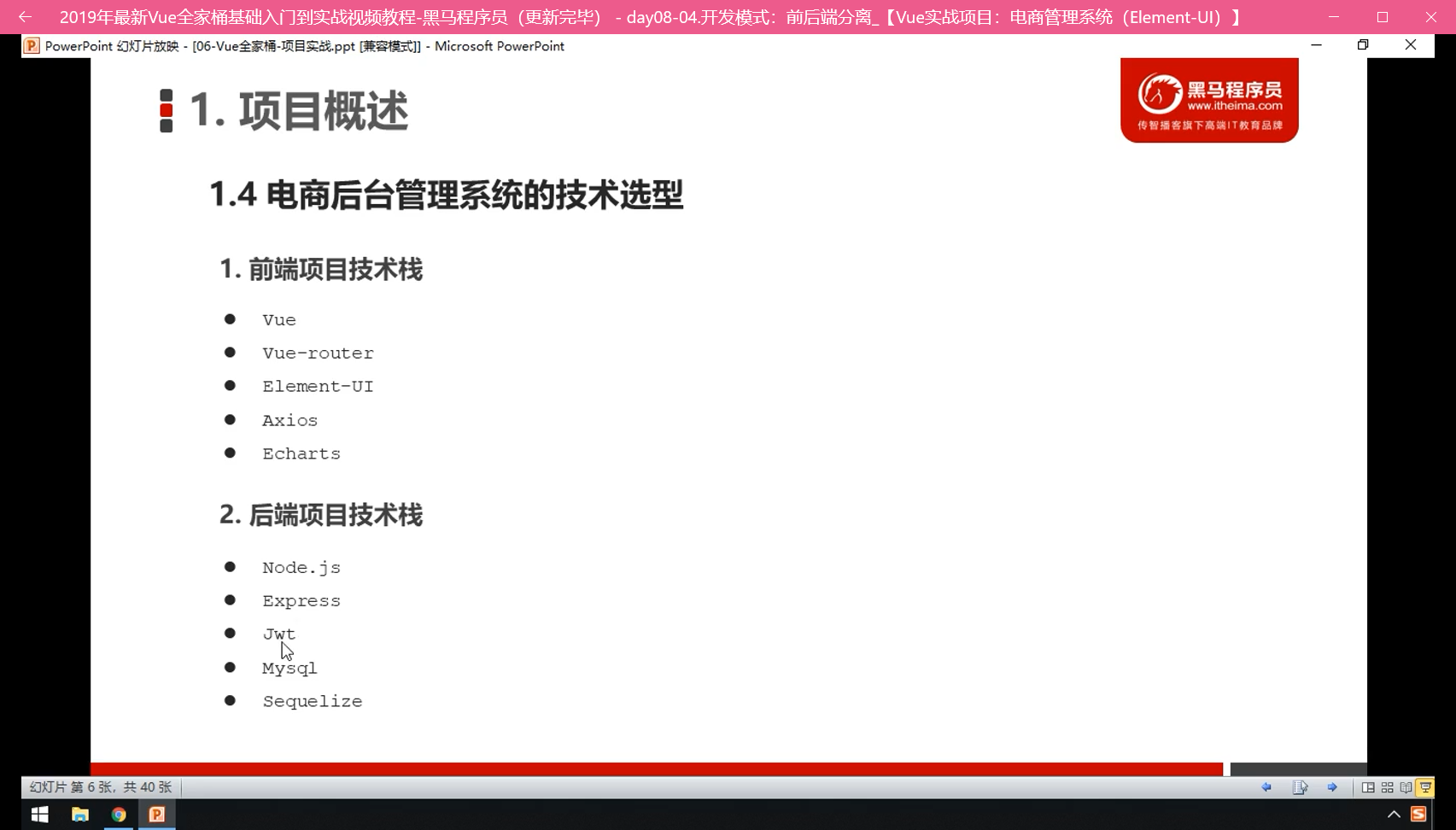Open Google Chrome from the taskbar
This screenshot has height=830, width=1456.
point(119,815)
